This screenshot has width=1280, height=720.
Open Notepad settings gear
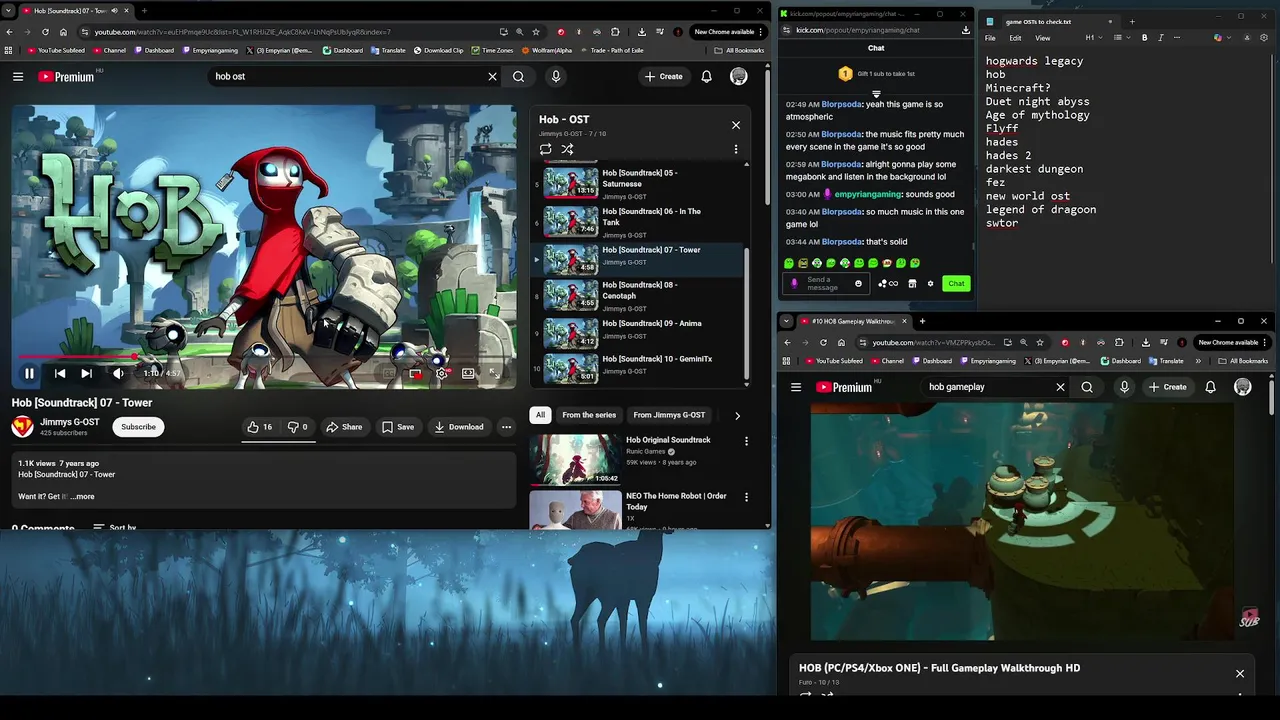click(x=1263, y=38)
